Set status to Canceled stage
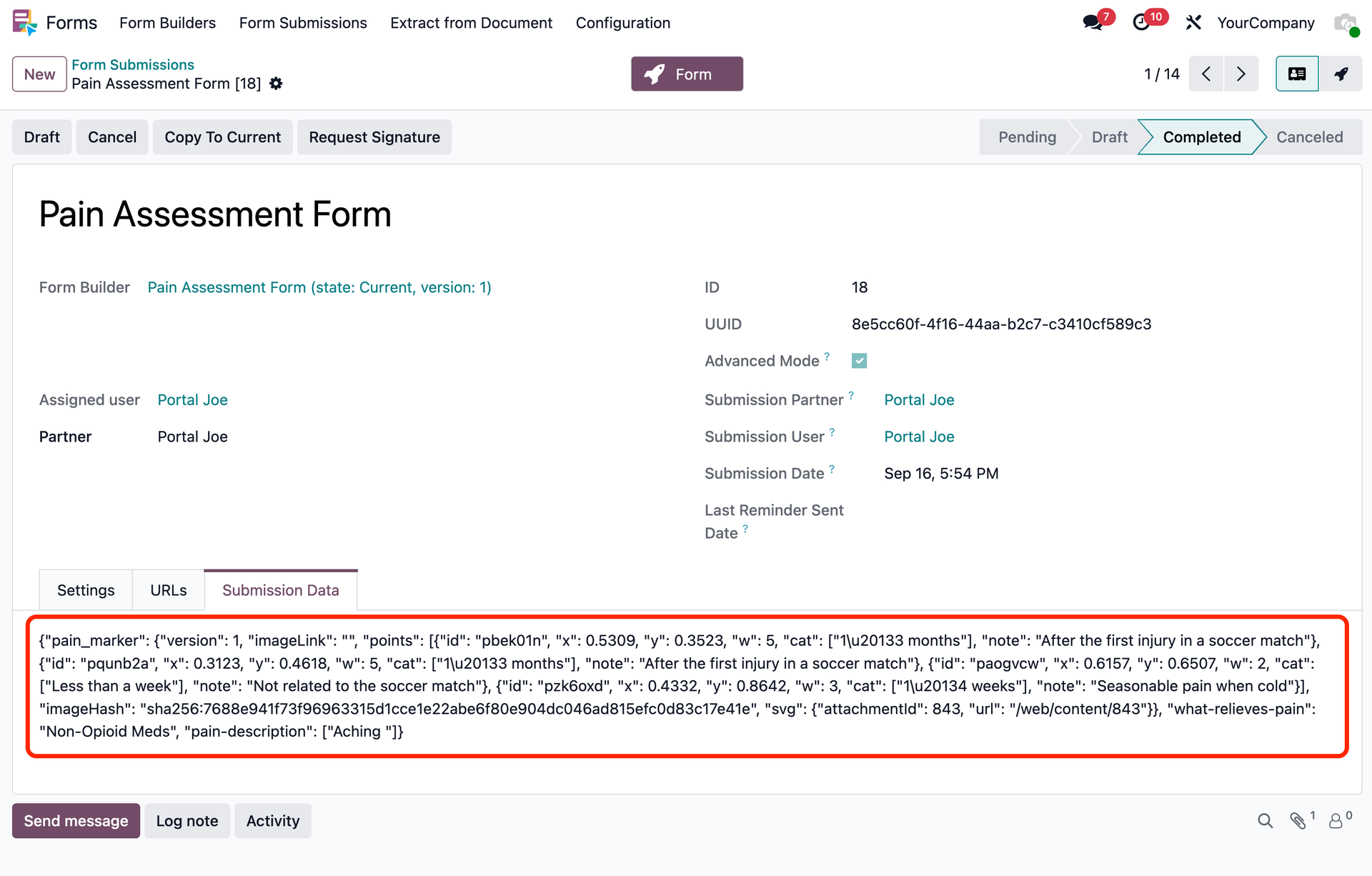 pos(1309,137)
